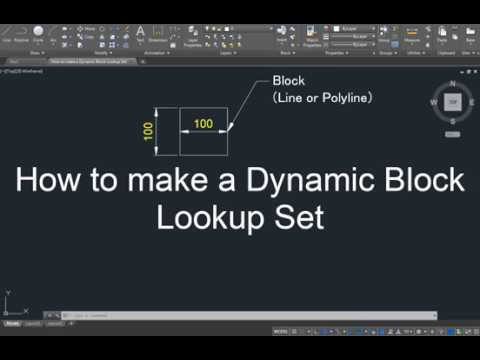
Task: Switch to the Layout1 tab
Action: [x=32, y=324]
